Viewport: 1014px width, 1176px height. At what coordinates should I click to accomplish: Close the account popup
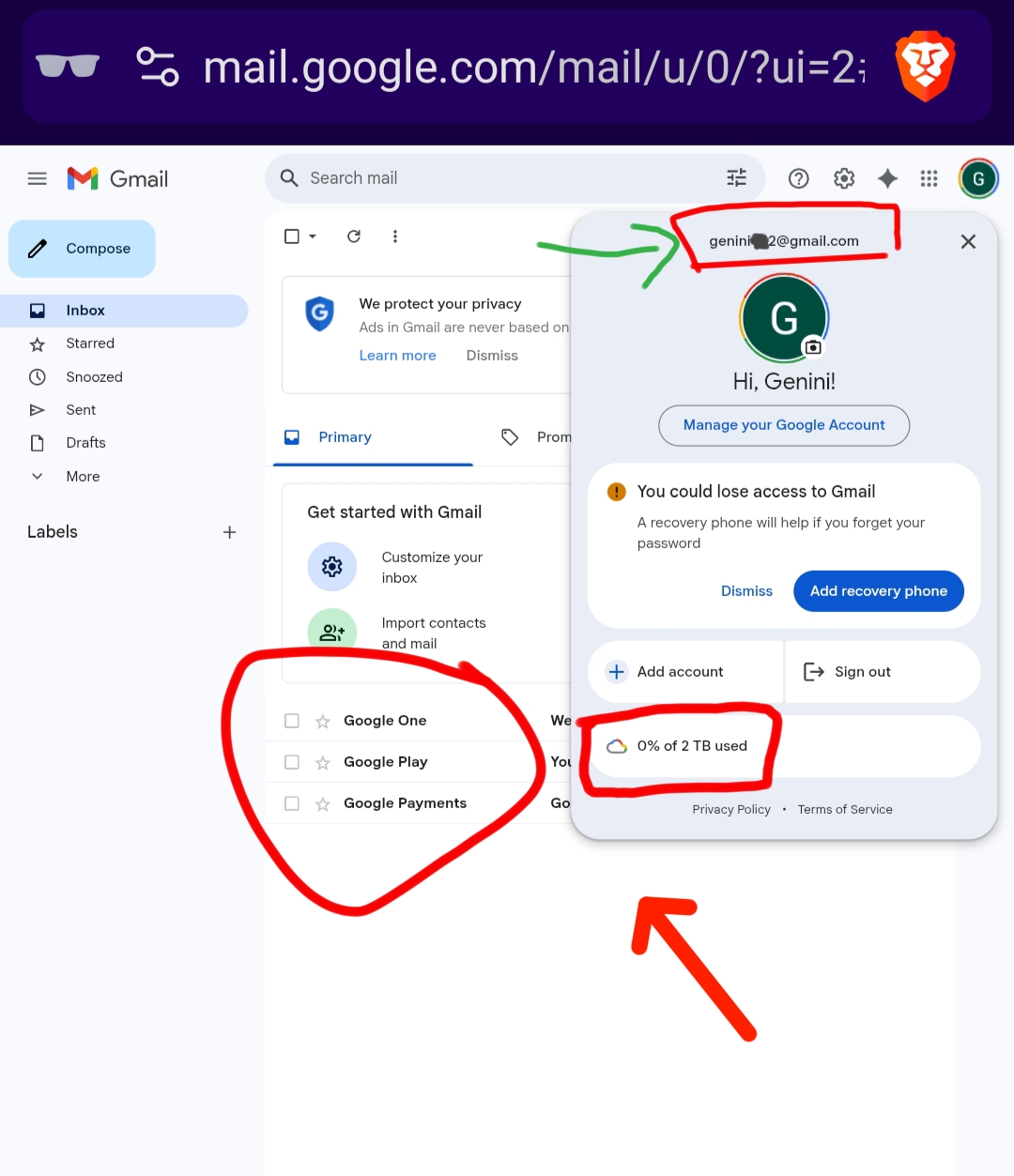click(x=969, y=241)
